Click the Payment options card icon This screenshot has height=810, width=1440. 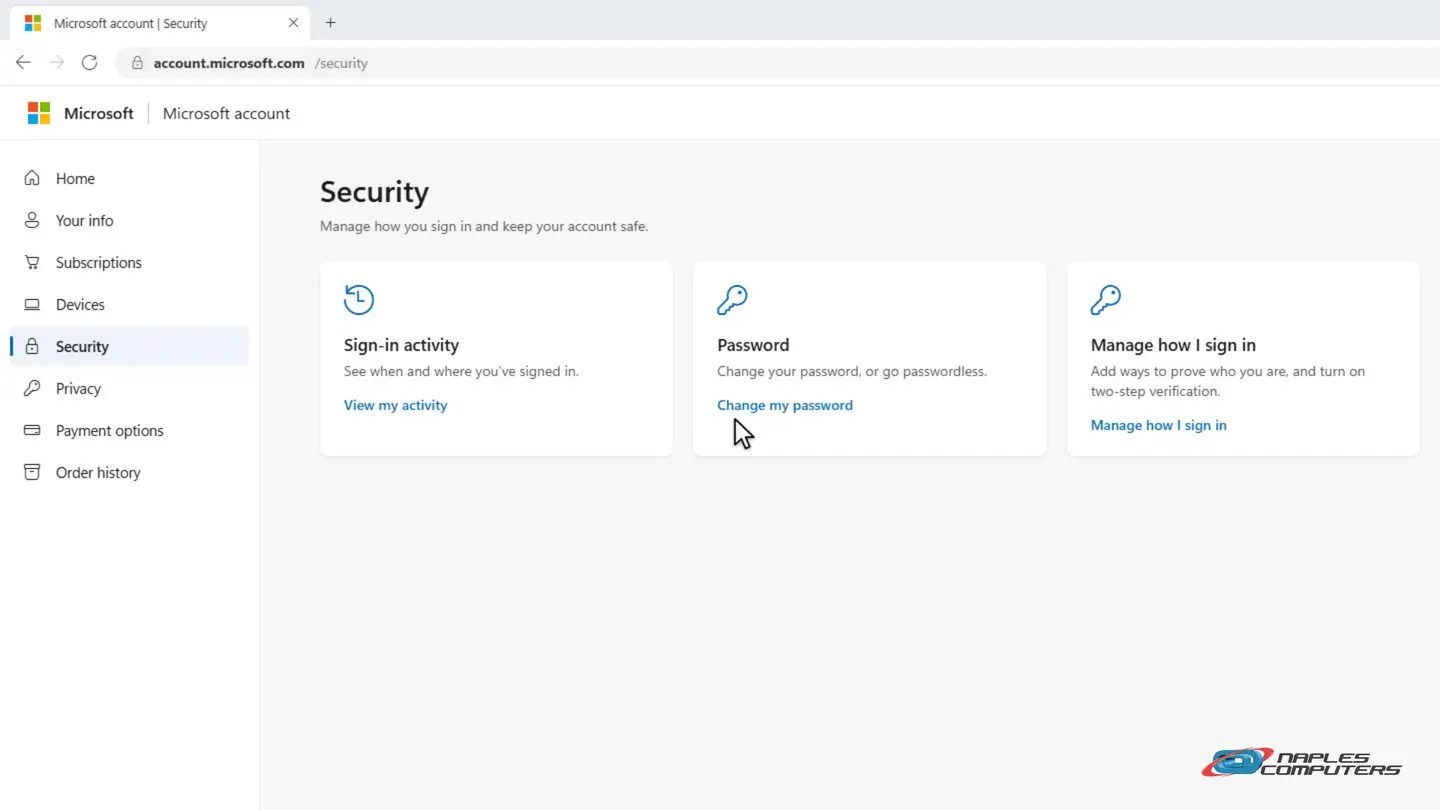[32, 430]
